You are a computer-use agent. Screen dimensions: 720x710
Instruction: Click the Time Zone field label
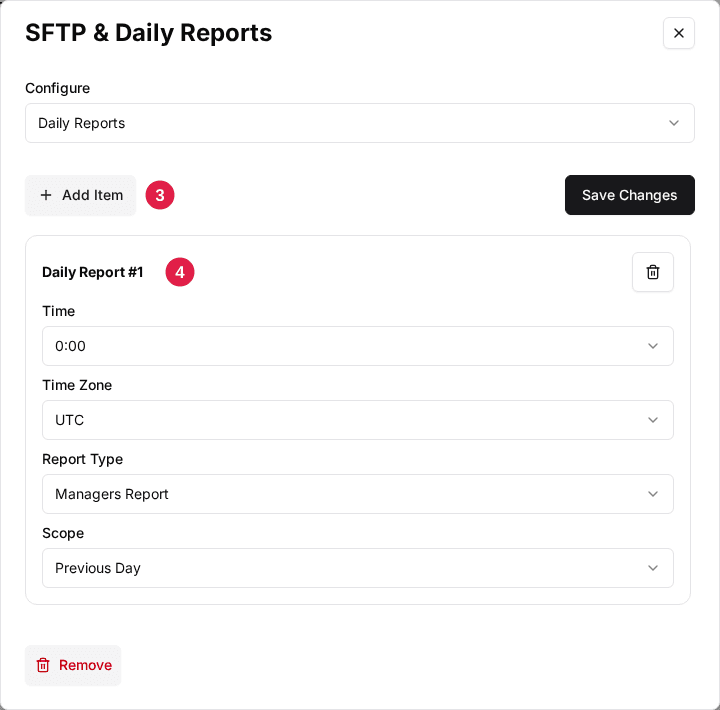[x=77, y=385]
